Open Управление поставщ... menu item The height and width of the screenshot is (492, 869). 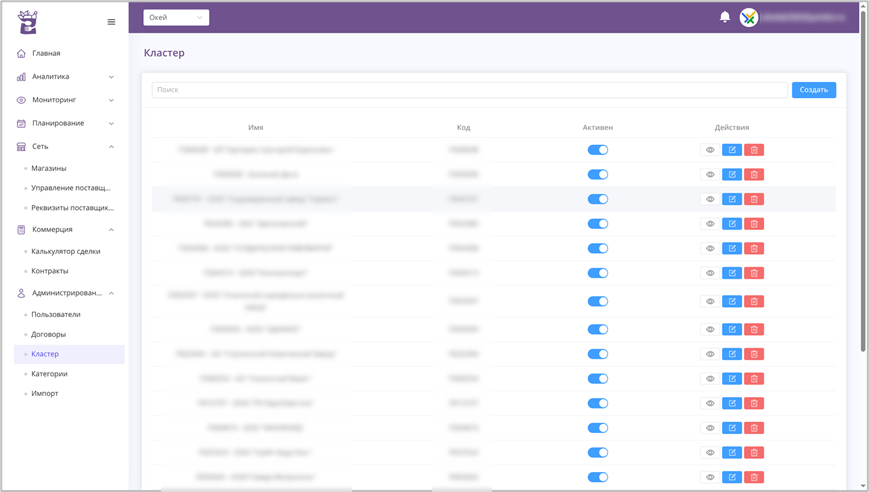coord(71,188)
